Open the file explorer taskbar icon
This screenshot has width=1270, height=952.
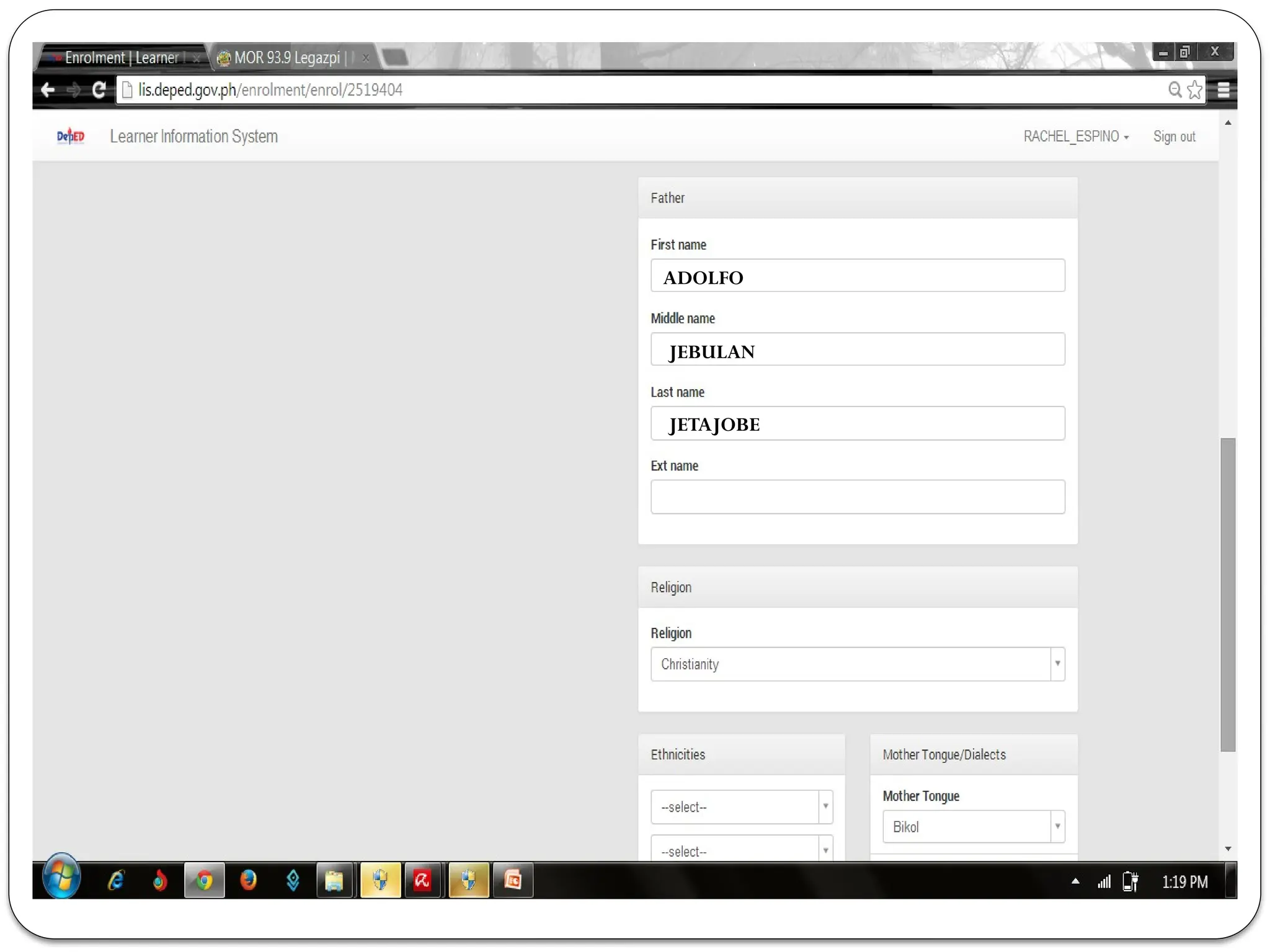point(334,880)
